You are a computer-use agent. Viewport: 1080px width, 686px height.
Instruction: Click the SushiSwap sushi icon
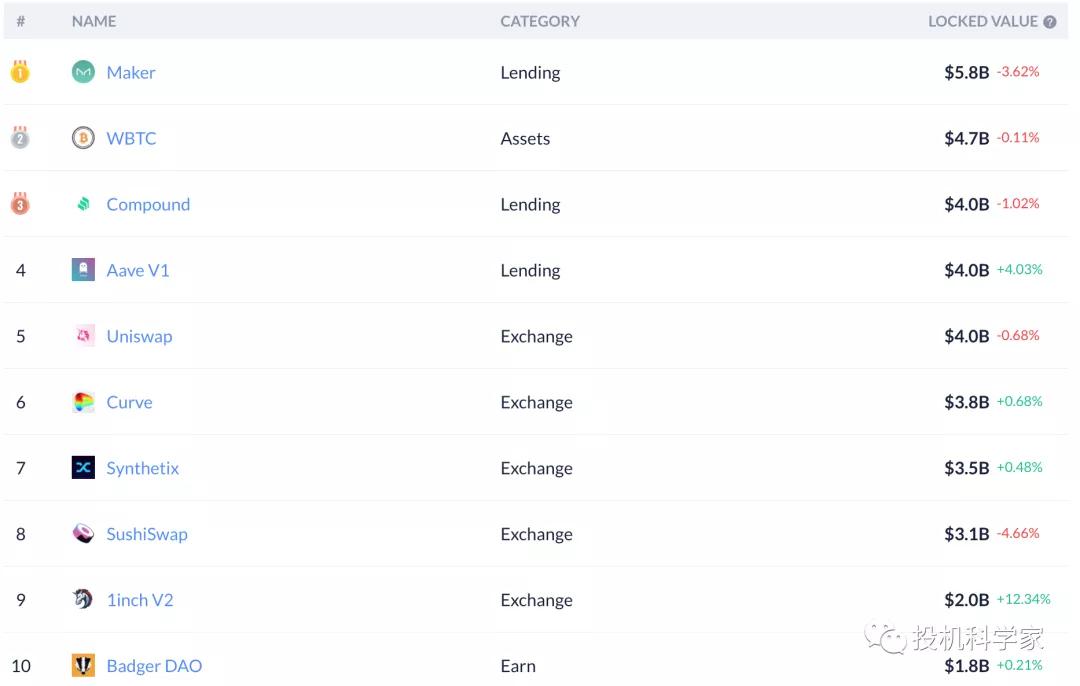[x=83, y=533]
